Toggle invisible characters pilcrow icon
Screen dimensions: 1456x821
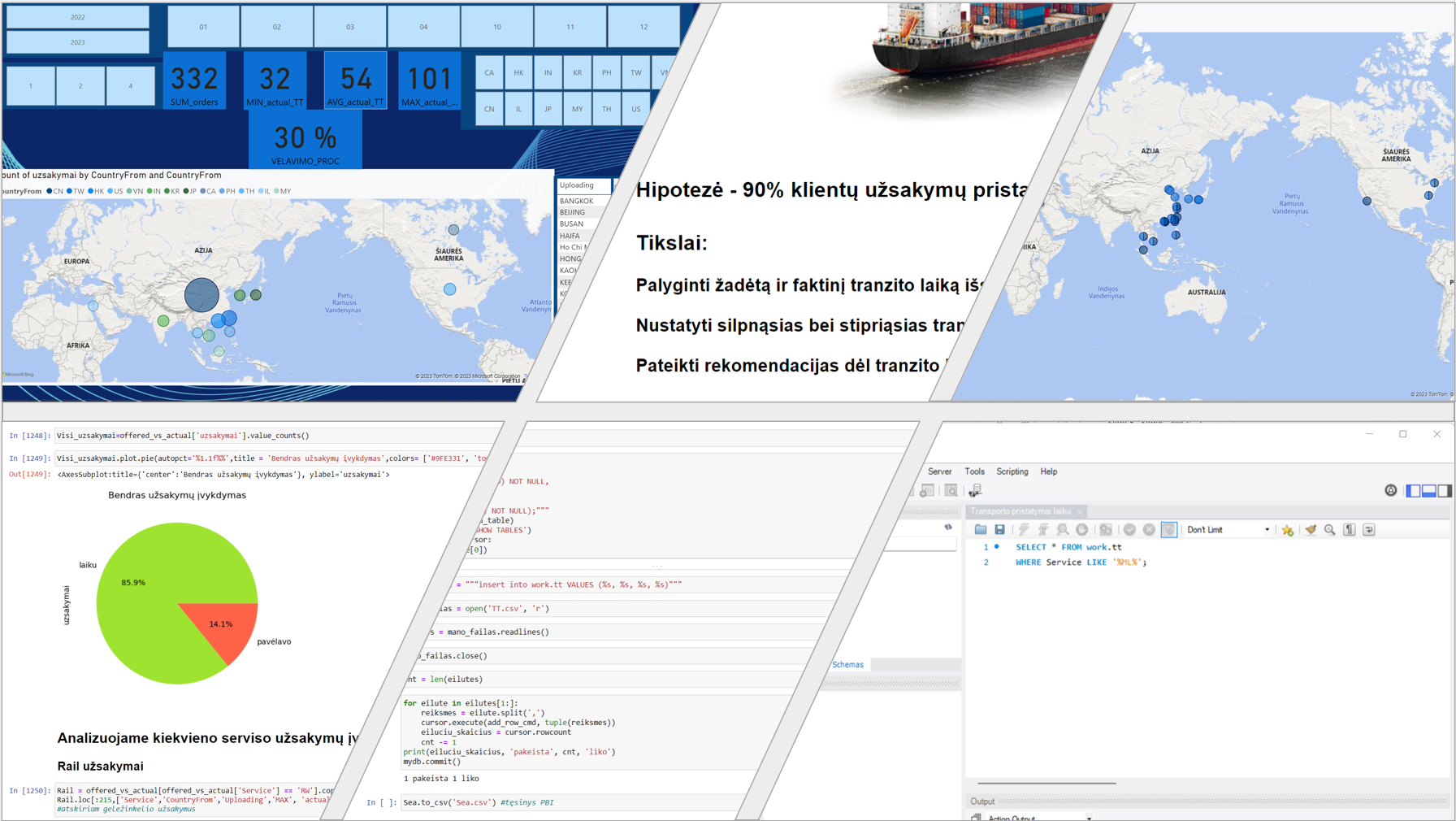(x=1350, y=530)
